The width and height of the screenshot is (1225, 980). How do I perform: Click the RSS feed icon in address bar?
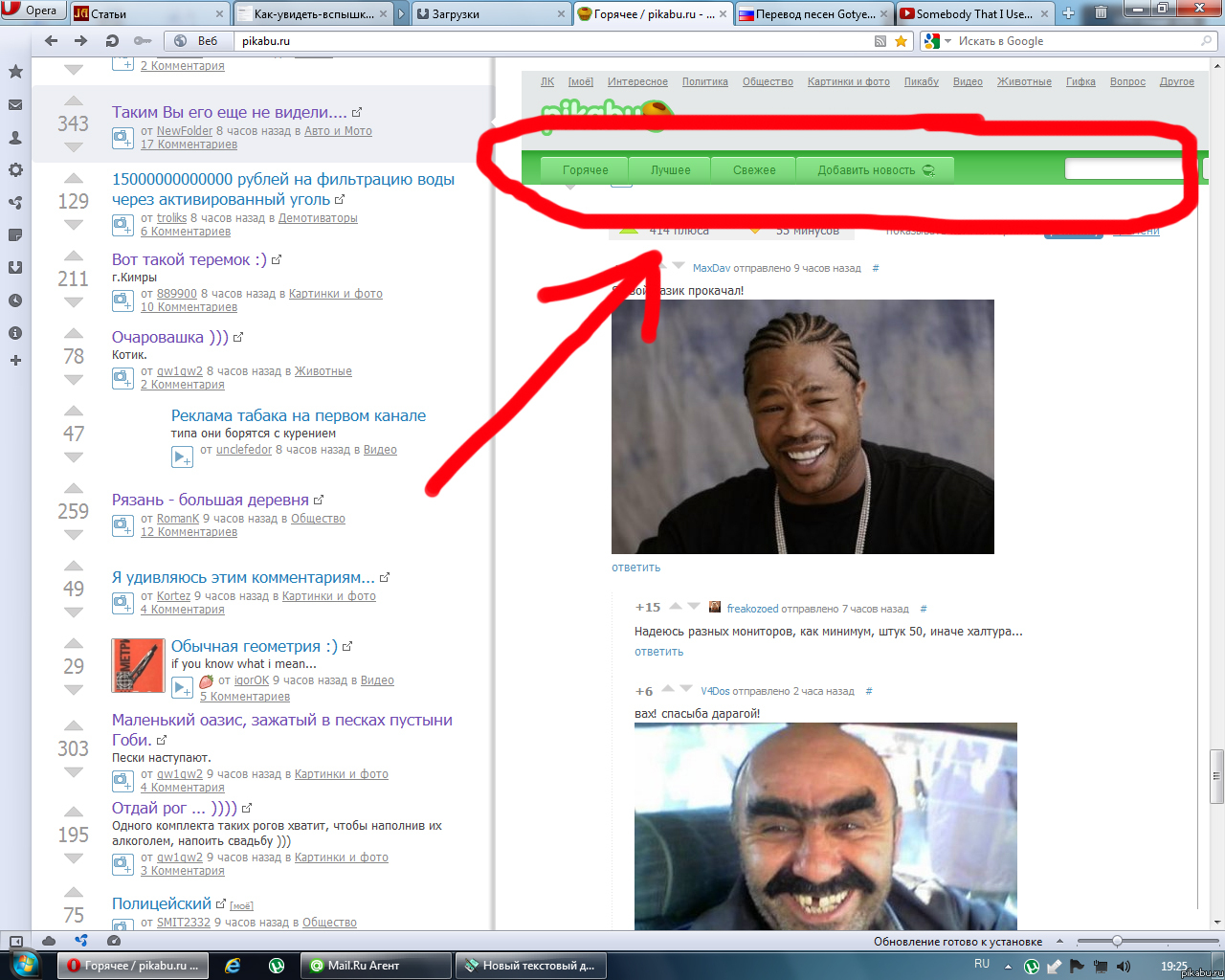880,41
